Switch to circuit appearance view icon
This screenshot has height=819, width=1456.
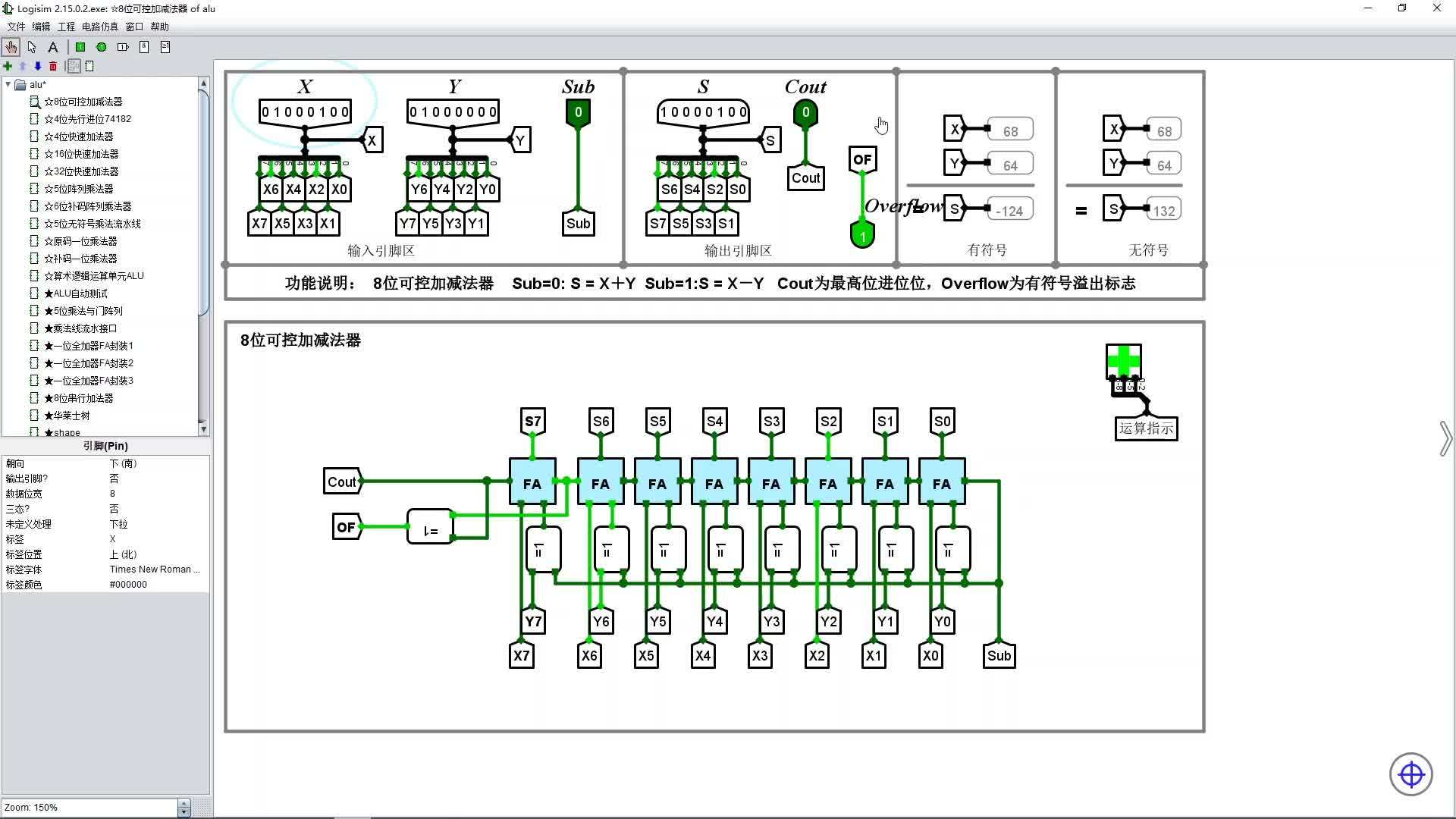tap(89, 66)
